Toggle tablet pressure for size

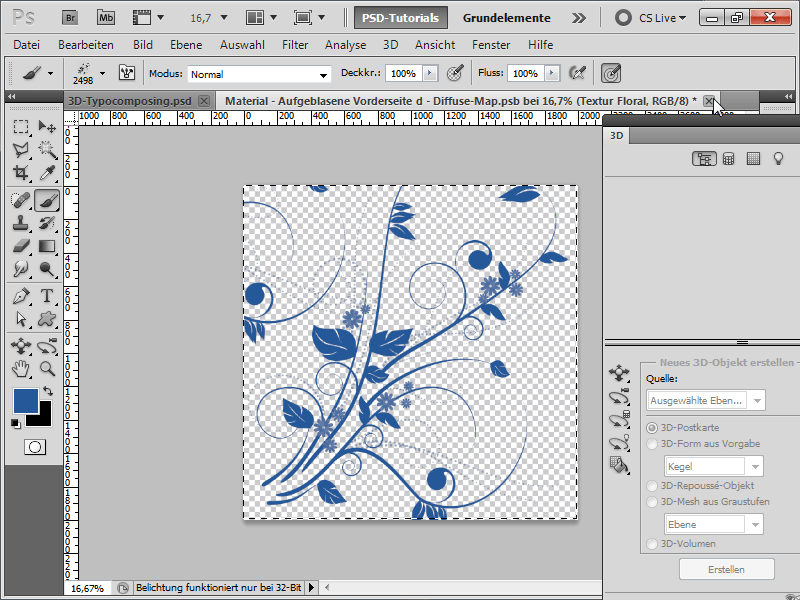pyautogui.click(x=611, y=73)
